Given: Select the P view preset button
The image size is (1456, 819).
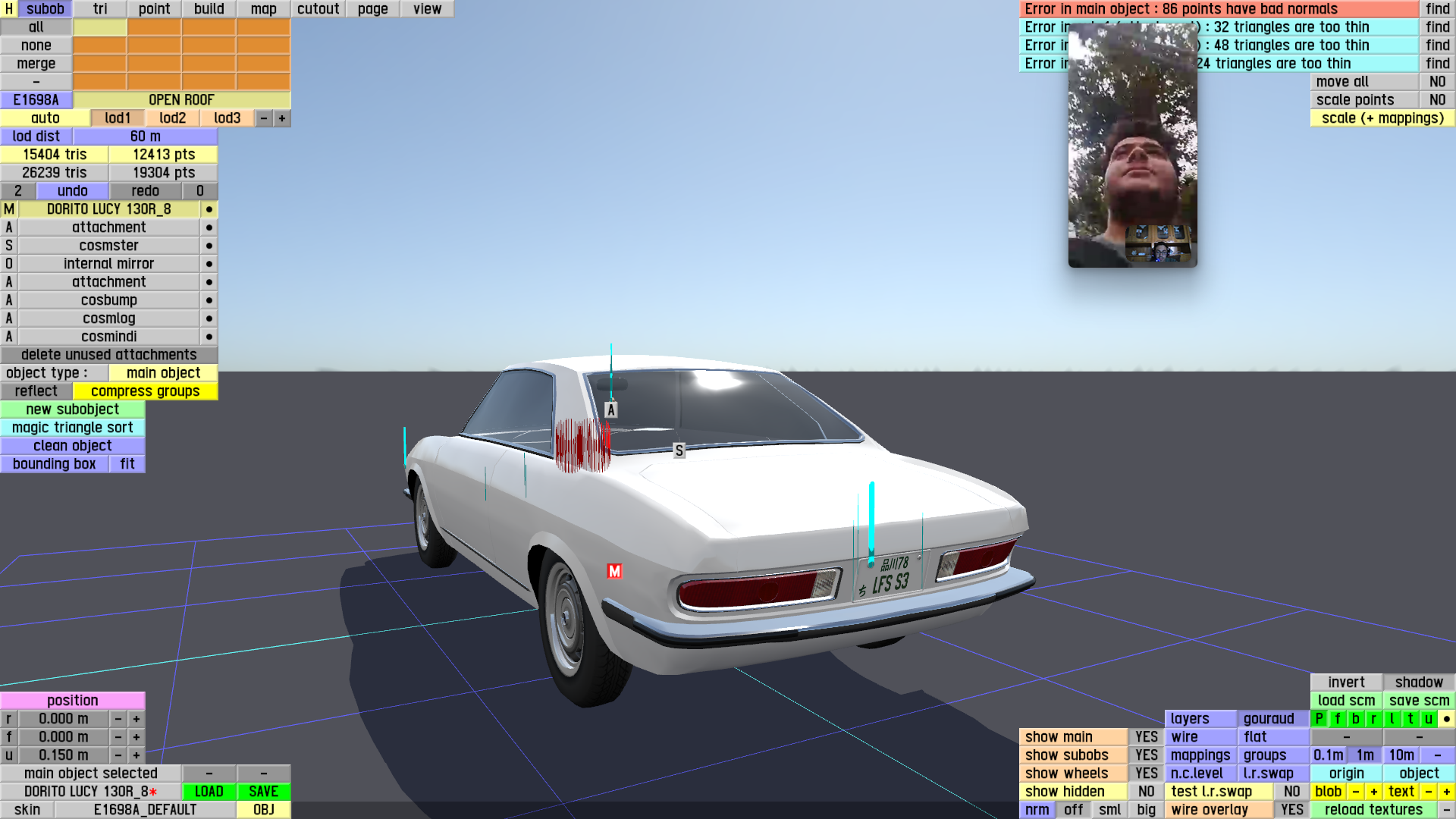Looking at the screenshot, I should tap(1319, 719).
